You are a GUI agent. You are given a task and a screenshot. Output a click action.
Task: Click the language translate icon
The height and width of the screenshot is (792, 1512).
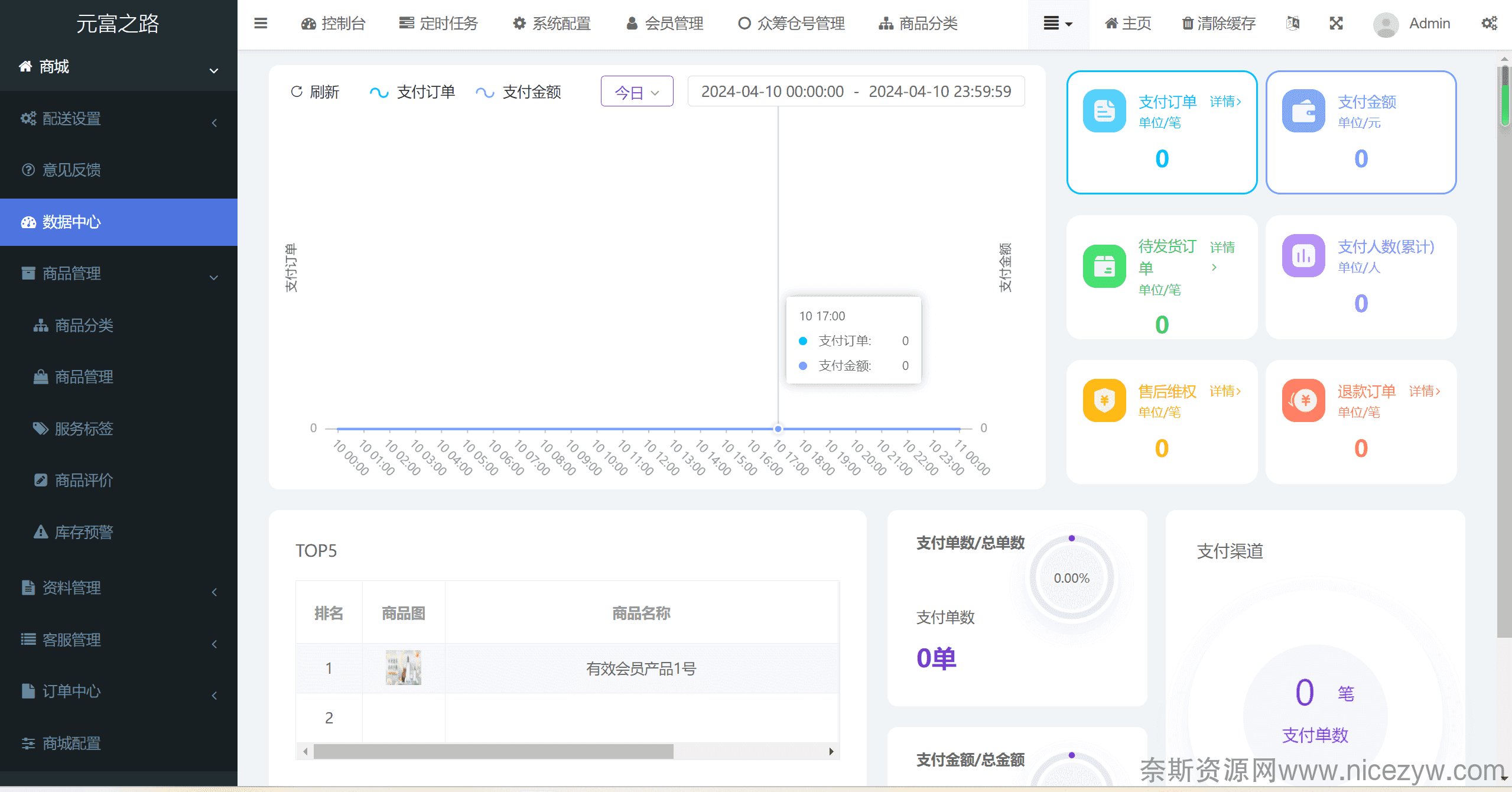tap(1292, 24)
